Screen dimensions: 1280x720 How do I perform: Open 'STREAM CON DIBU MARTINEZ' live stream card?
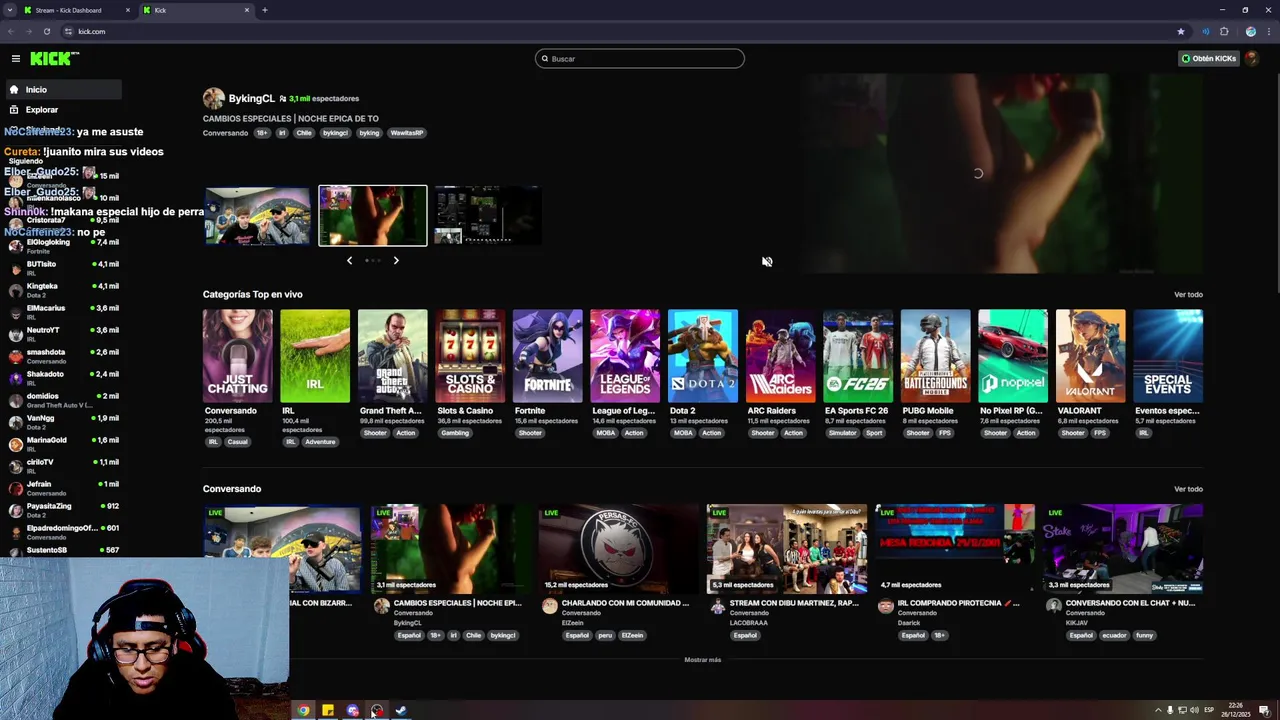786,549
